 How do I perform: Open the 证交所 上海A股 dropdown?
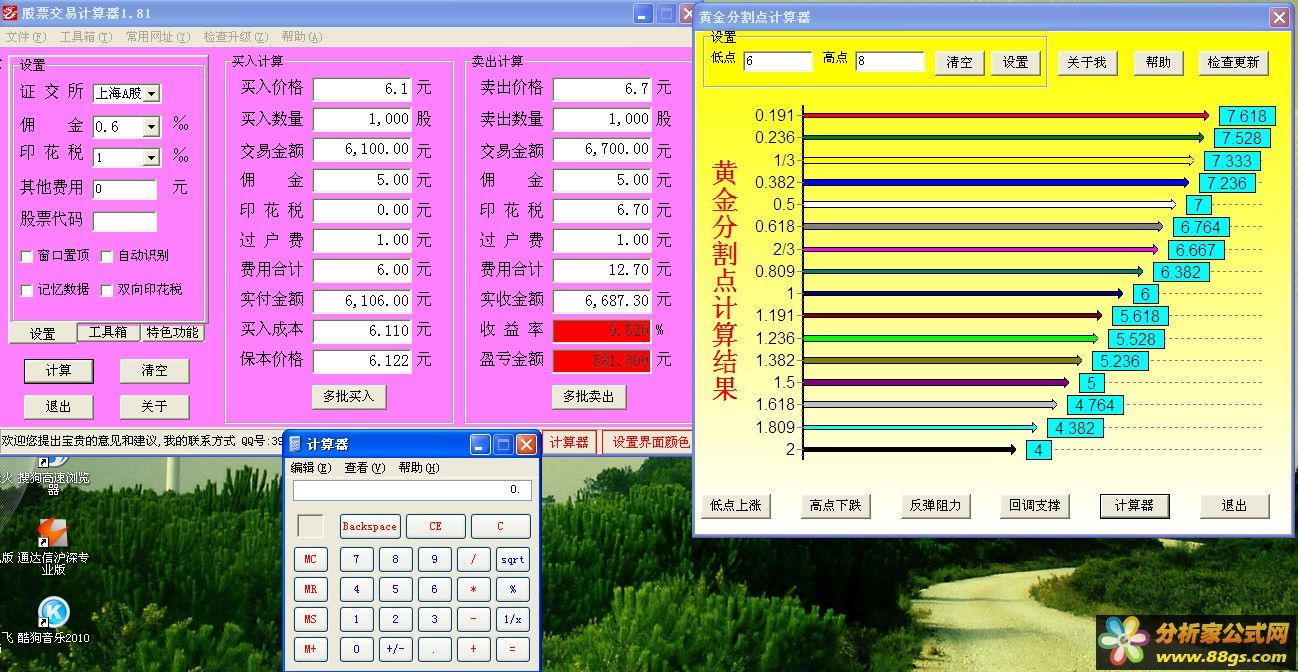(x=151, y=94)
